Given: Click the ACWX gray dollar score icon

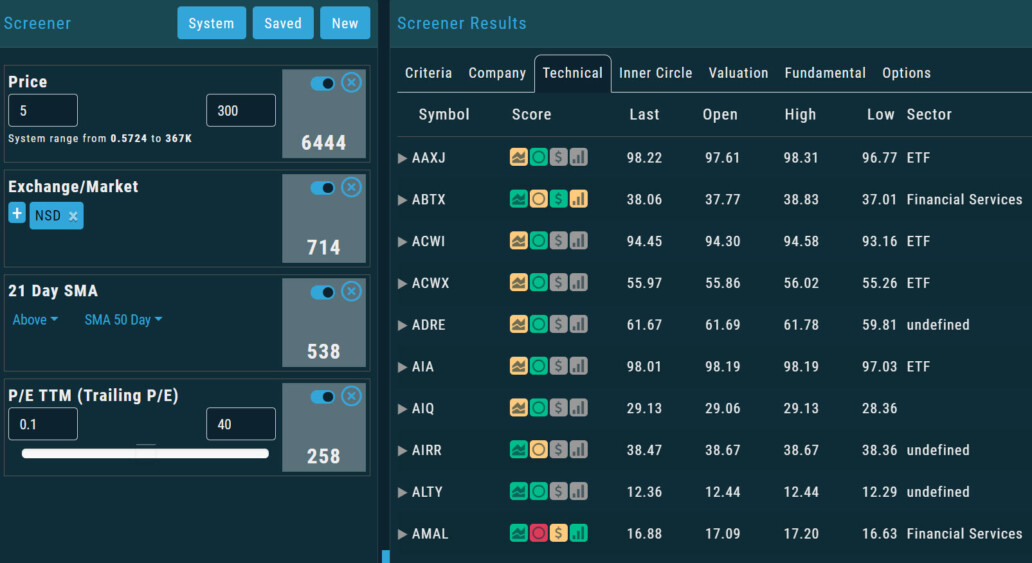Looking at the screenshot, I should [x=558, y=282].
